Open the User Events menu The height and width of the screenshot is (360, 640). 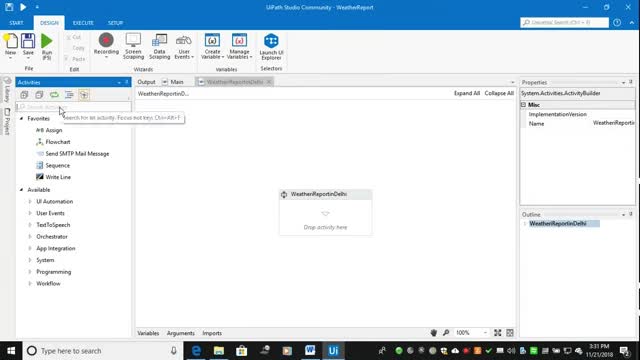click(184, 46)
